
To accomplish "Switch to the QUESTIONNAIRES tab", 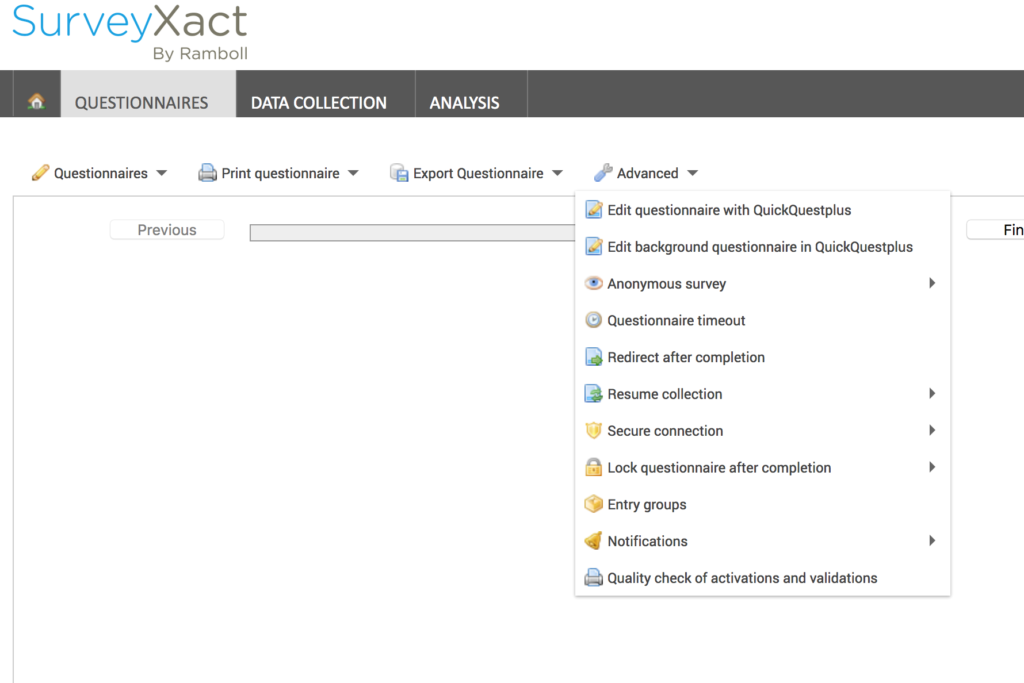I will point(148,94).
